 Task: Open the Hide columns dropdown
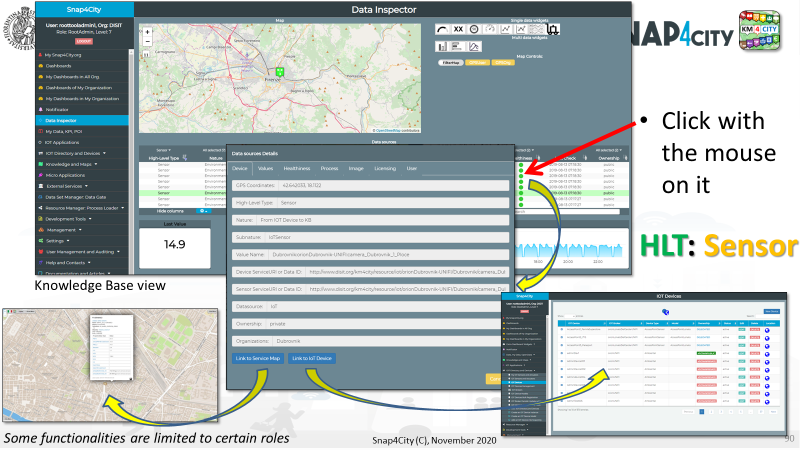point(203,211)
